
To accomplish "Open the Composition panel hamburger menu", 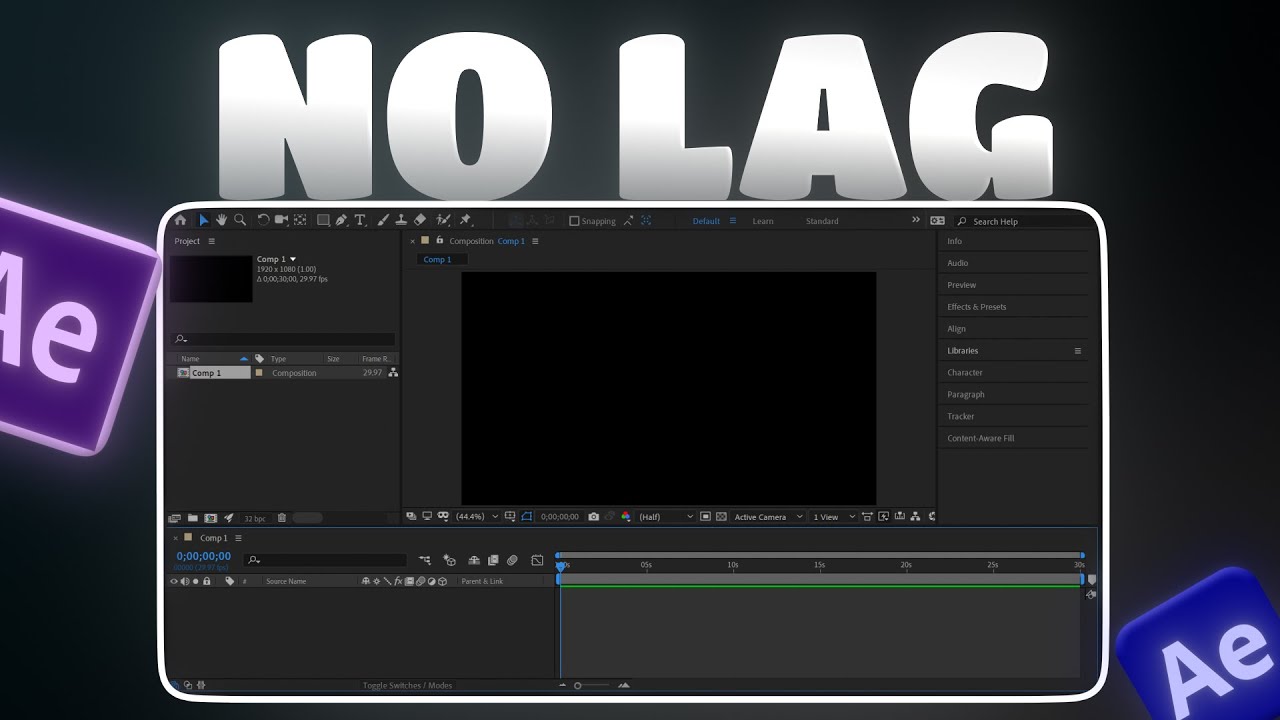I will tap(535, 241).
